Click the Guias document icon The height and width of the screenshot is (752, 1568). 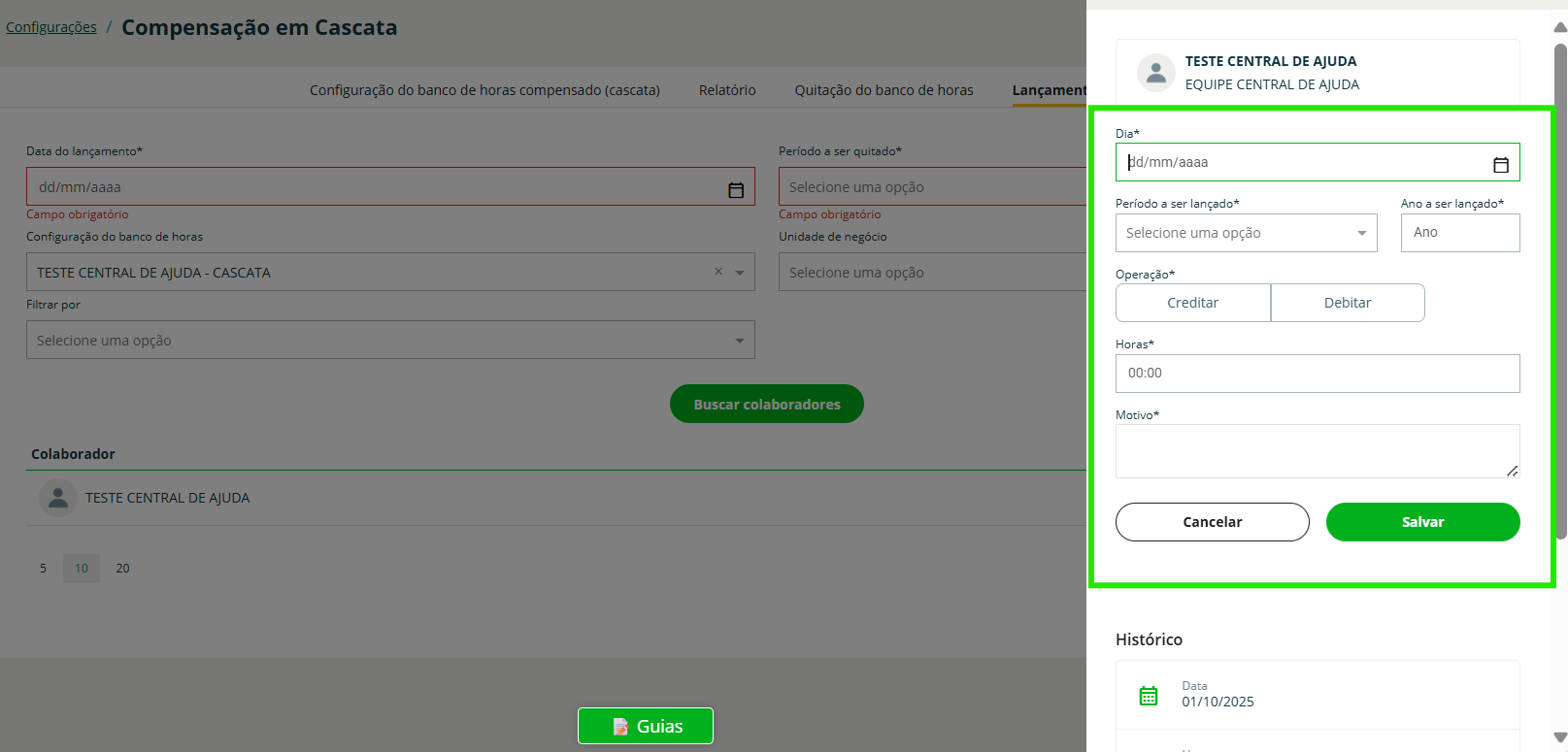click(620, 726)
